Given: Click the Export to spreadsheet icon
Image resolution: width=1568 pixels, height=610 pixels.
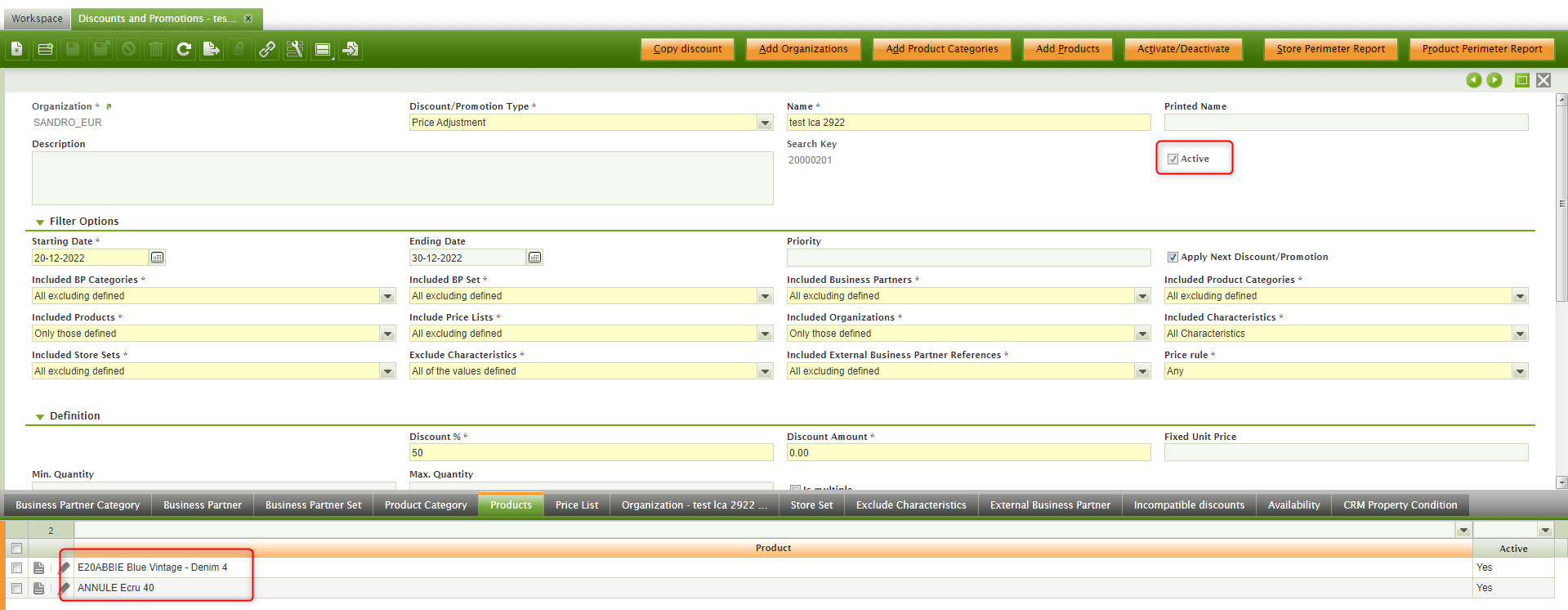Looking at the screenshot, I should [212, 49].
